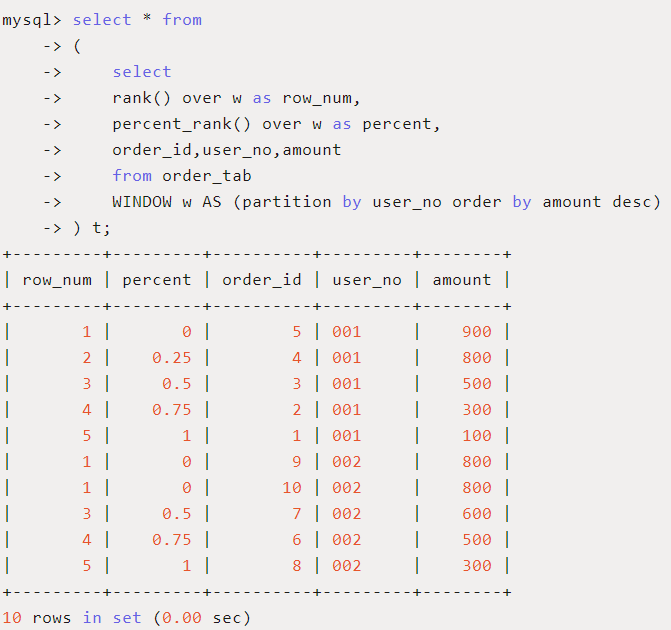This screenshot has height=630, width=671.
Task: Click percent '0.5' in order_id 7 row
Action: coord(176,514)
